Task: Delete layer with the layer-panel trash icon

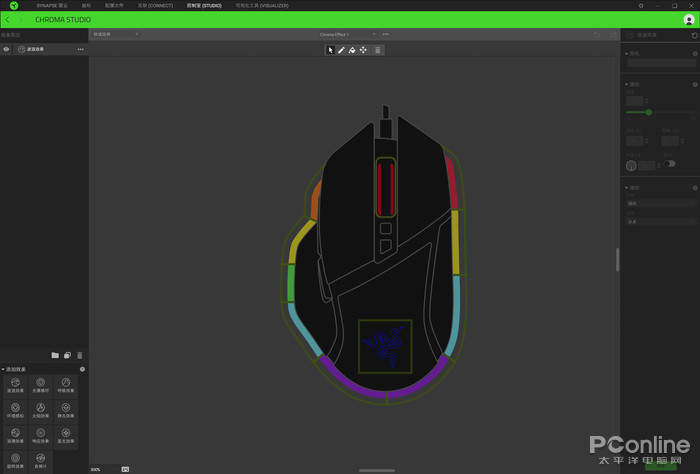Action: [80, 355]
